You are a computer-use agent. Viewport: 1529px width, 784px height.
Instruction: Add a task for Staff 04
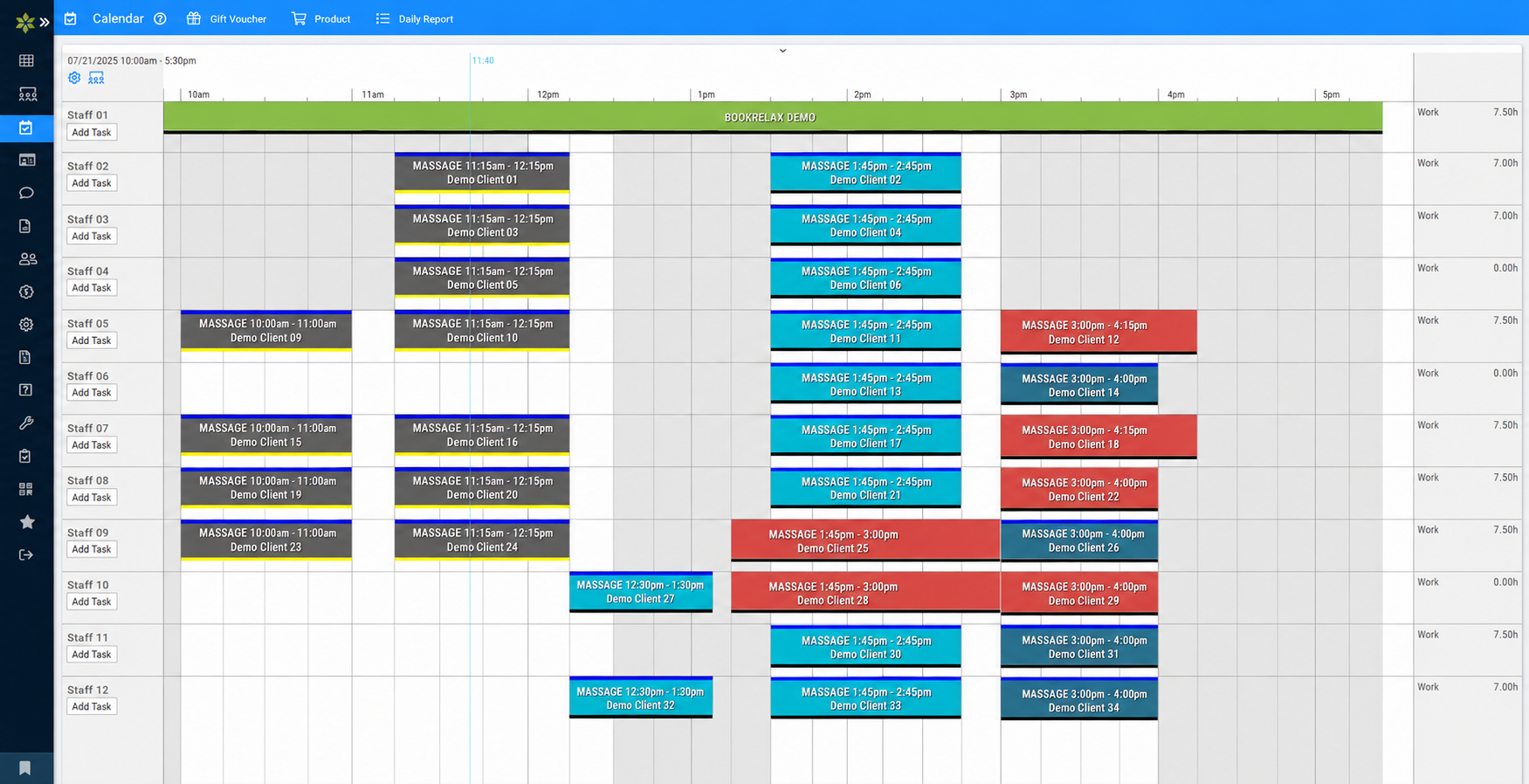click(92, 288)
